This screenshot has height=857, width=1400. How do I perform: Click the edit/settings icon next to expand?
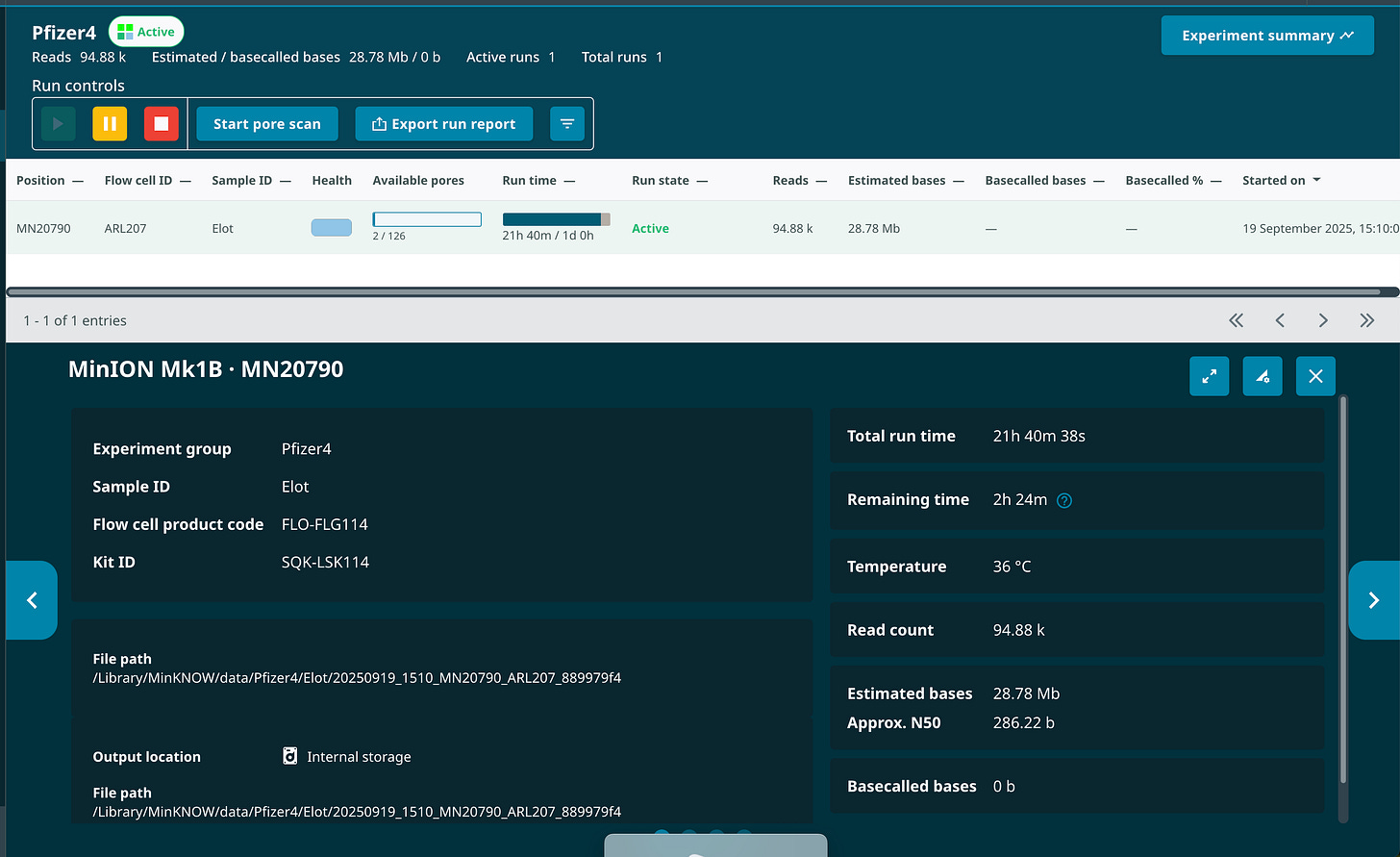(1262, 376)
